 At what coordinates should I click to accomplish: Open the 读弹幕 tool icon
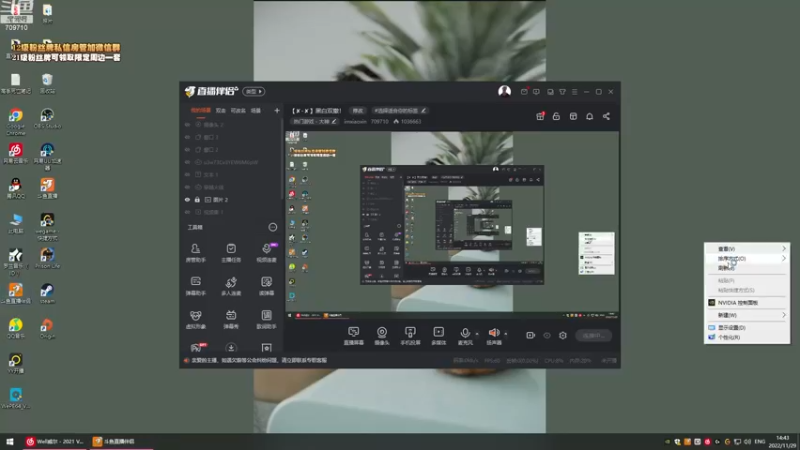tap(266, 286)
